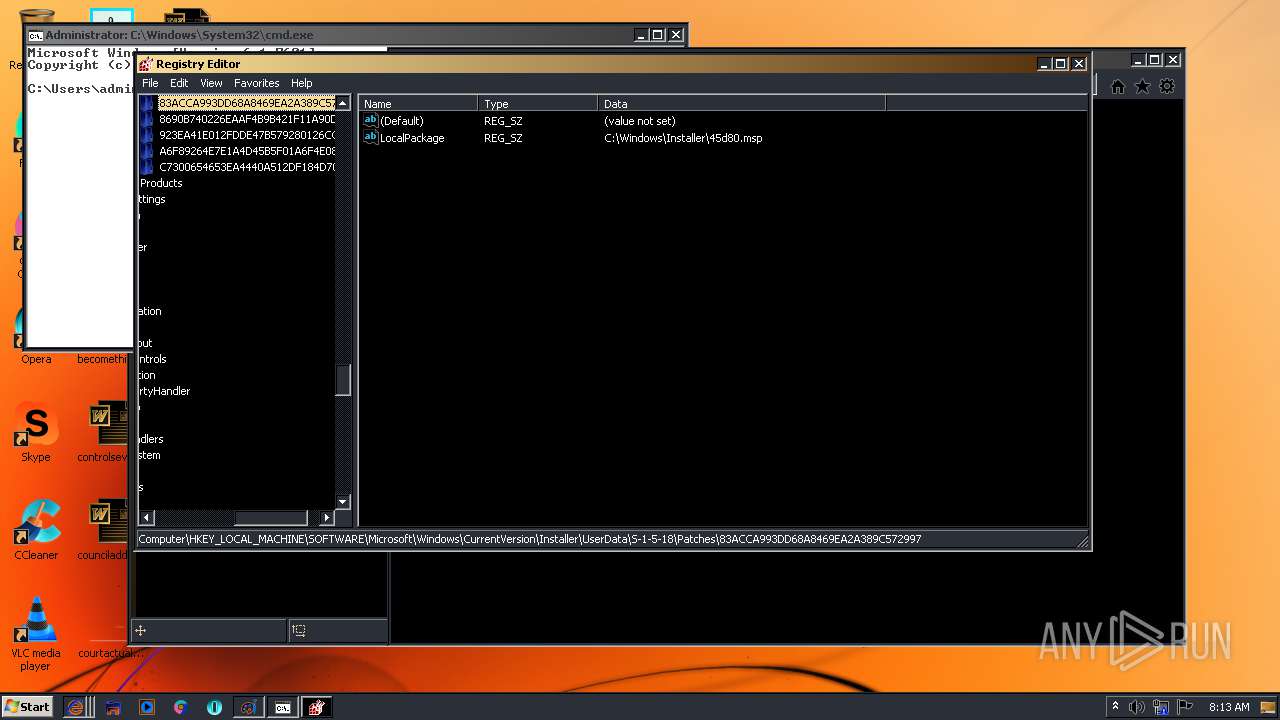Click the LocalPackage REG_SZ type cell

point(503,138)
